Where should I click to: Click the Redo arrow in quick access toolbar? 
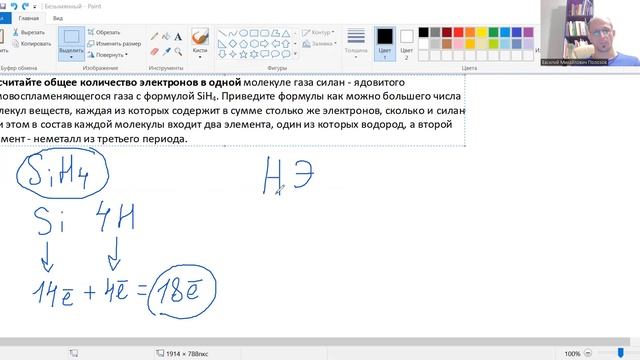(25, 6)
